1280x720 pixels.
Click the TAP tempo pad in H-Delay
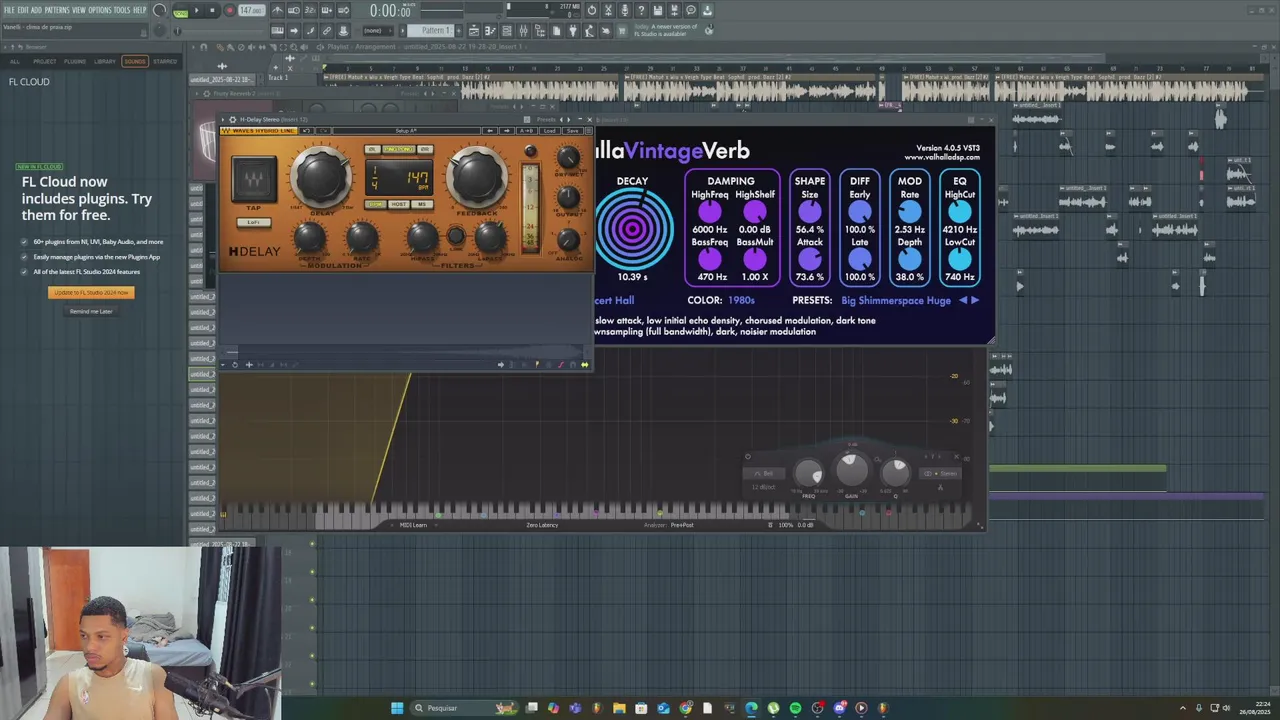(x=254, y=180)
